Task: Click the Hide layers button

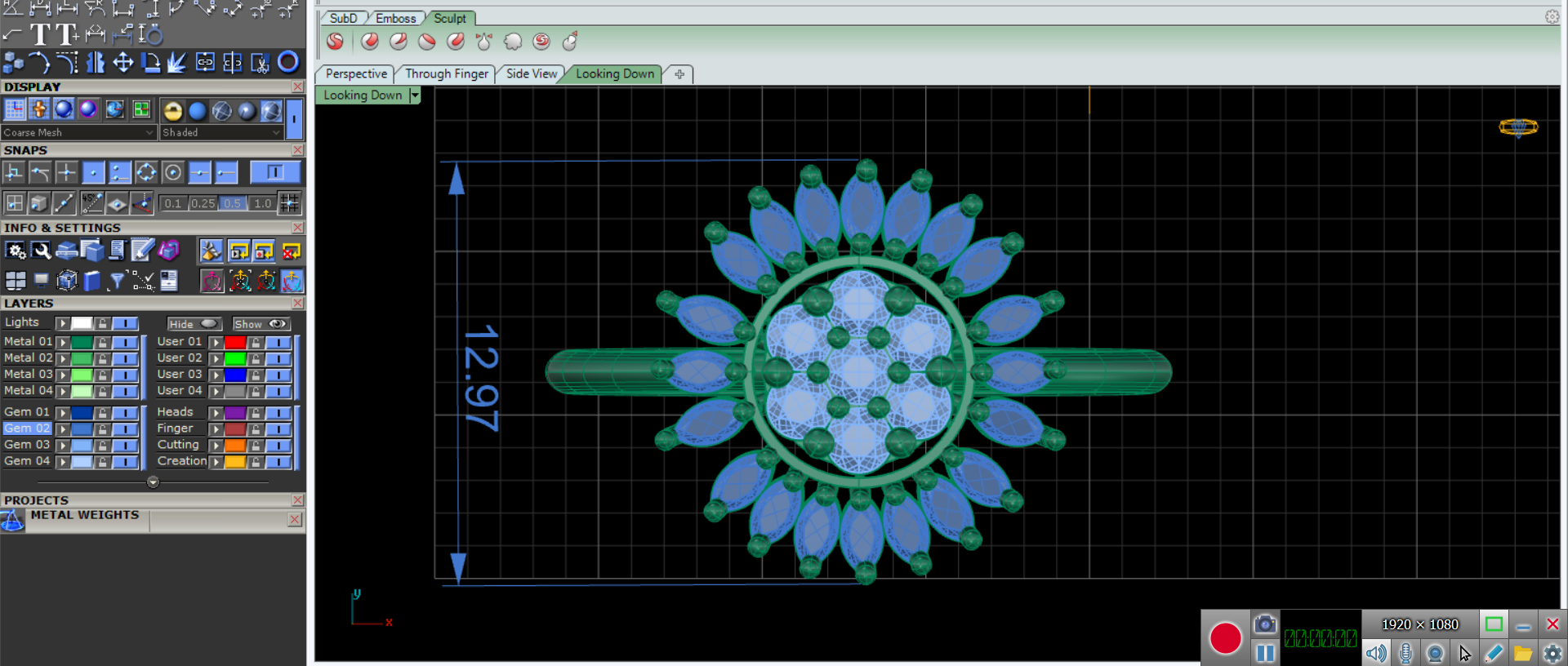Action: point(194,324)
